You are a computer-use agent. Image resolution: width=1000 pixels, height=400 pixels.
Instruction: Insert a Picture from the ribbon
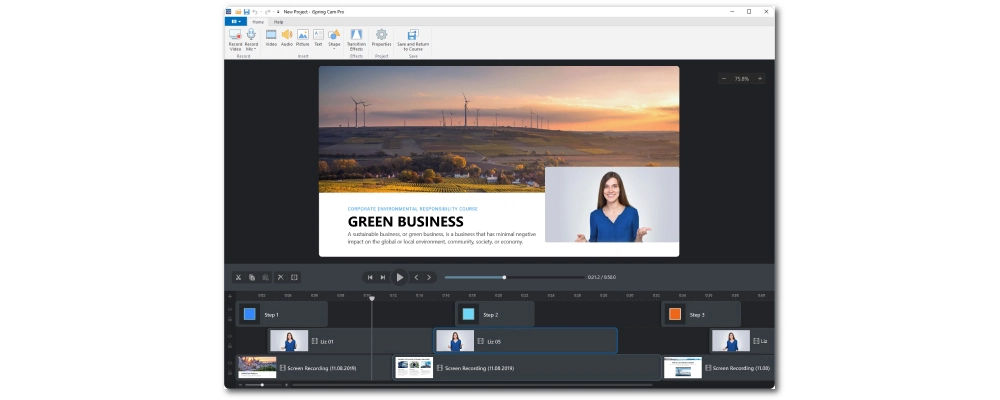302,35
